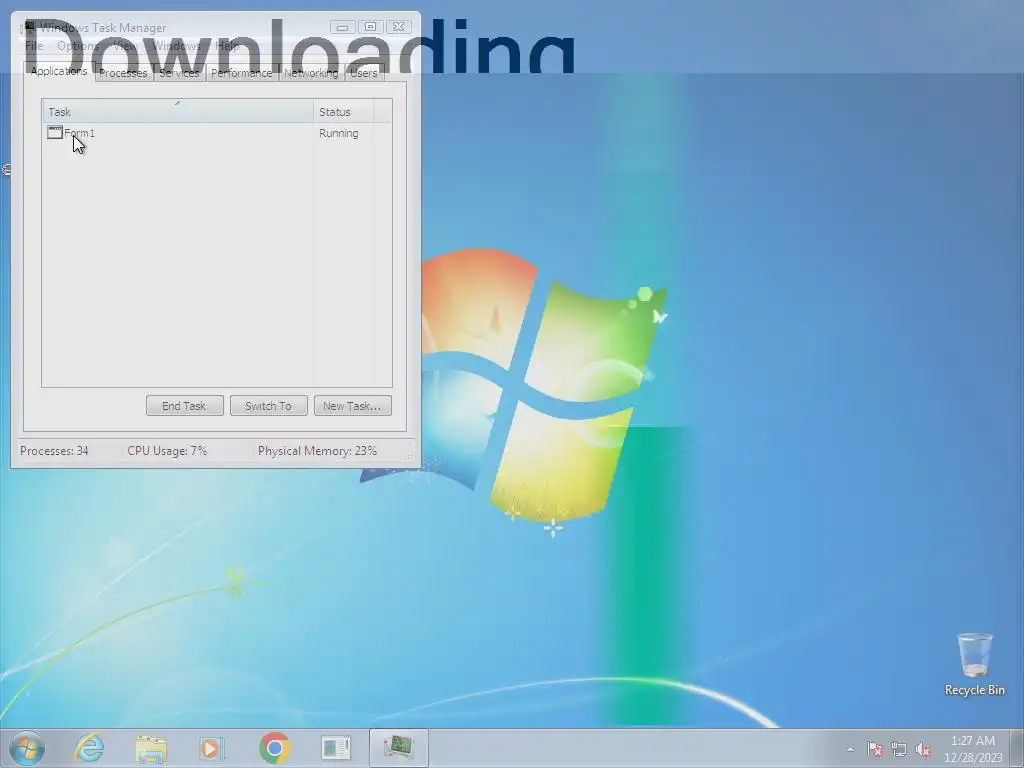Launch Internet Explorer from the taskbar
Image resolution: width=1024 pixels, height=768 pixels.
click(89, 748)
